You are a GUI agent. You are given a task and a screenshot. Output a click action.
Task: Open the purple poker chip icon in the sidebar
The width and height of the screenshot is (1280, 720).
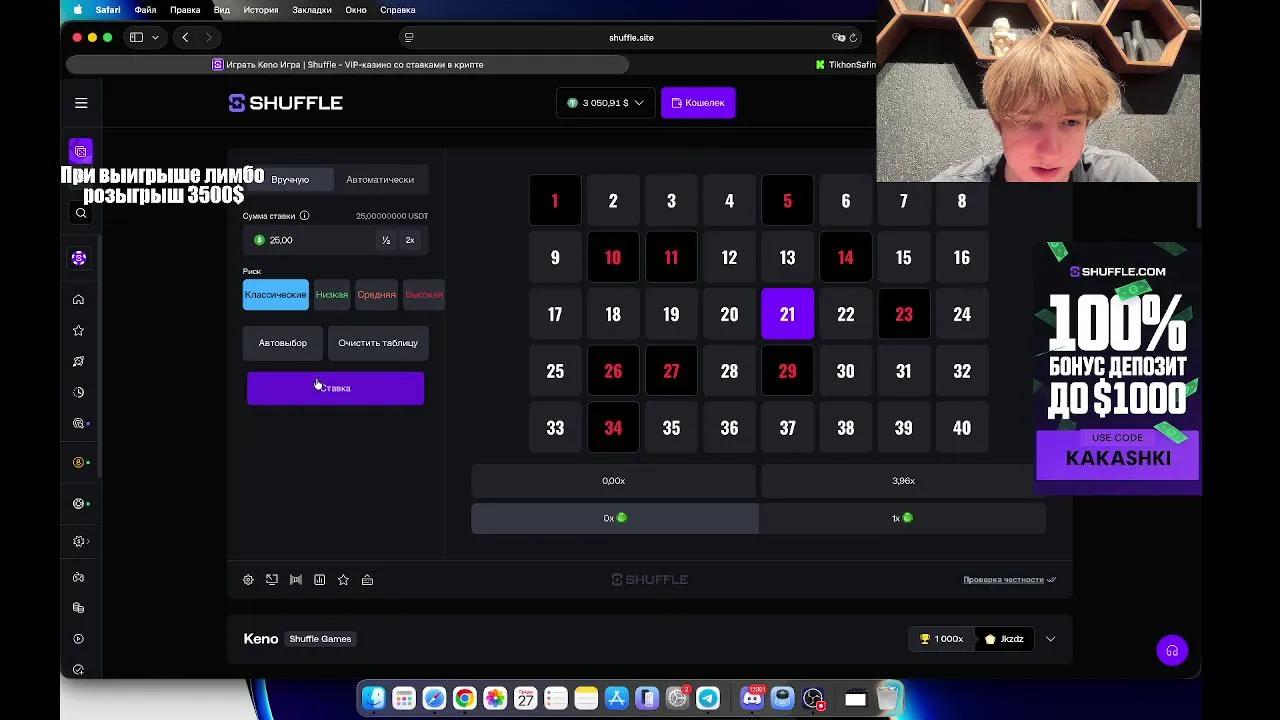[x=79, y=258]
